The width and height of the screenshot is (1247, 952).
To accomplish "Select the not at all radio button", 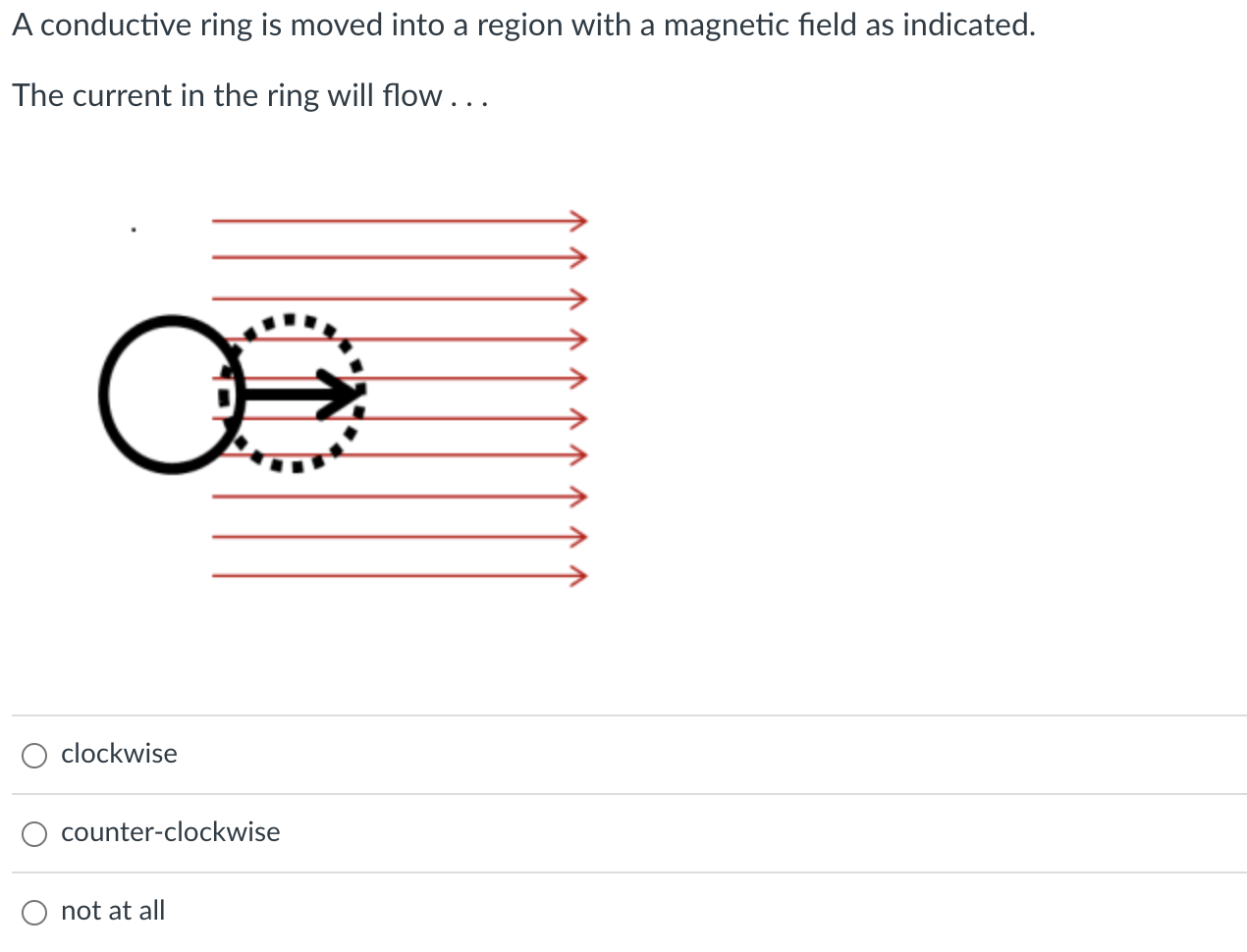I will pyautogui.click(x=34, y=912).
